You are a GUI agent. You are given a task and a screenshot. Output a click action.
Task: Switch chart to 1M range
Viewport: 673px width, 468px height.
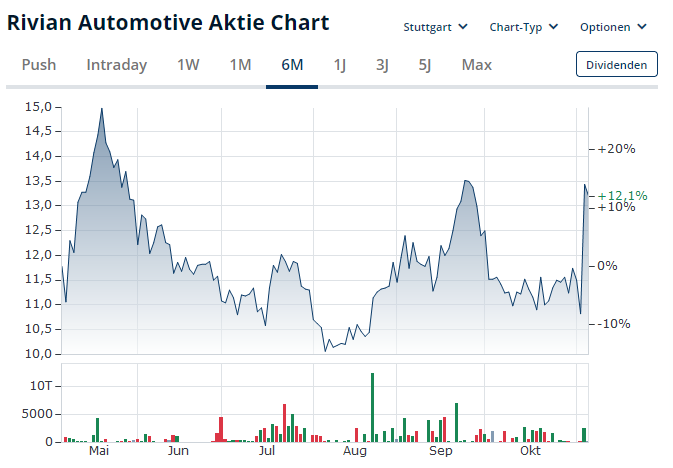tap(240, 65)
